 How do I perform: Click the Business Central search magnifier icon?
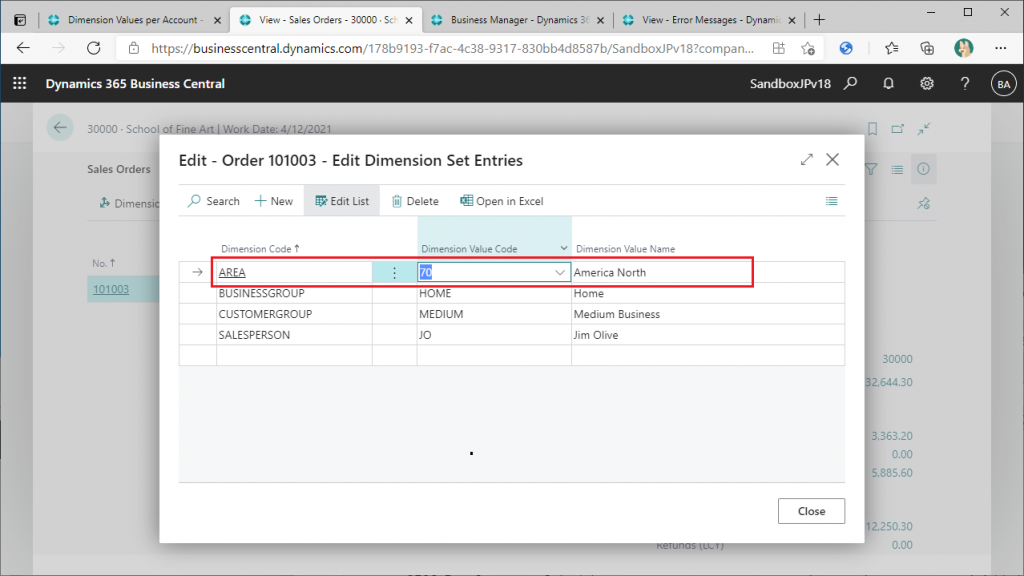pos(850,84)
